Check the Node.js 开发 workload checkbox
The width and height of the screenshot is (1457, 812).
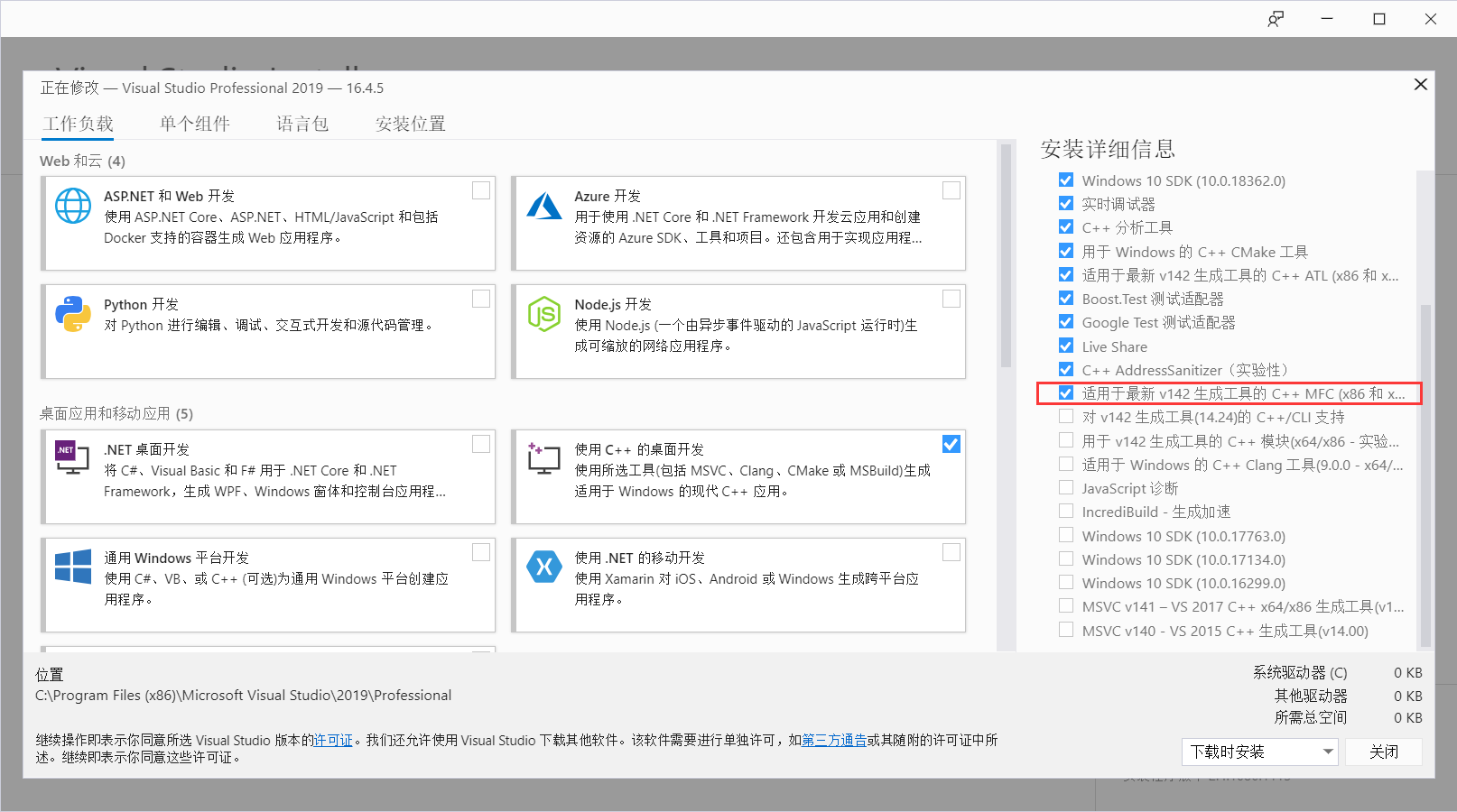pyautogui.click(x=951, y=299)
